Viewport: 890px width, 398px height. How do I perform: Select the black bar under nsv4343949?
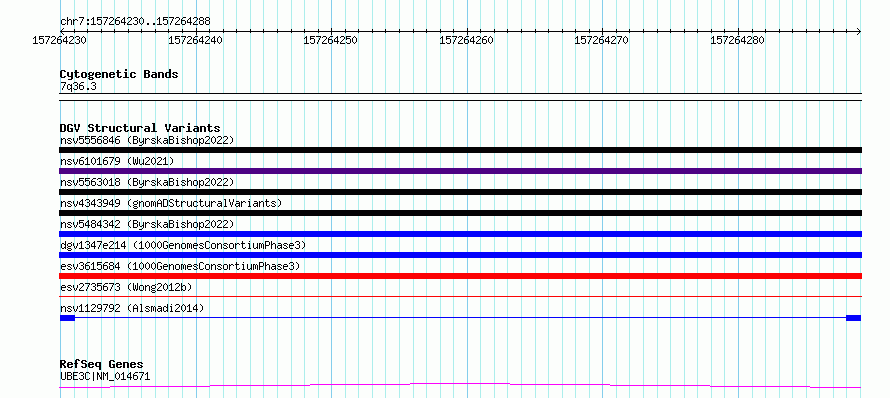pyautogui.click(x=460, y=213)
